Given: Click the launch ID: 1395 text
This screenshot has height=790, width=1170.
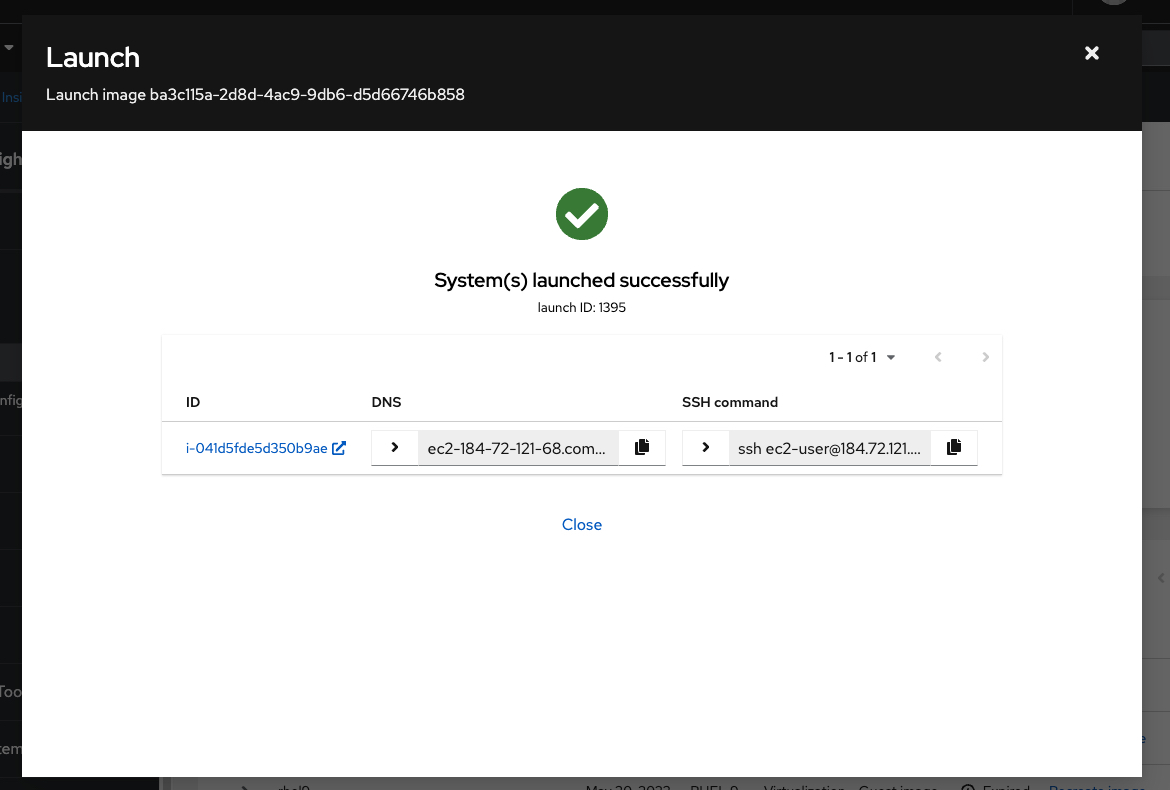Looking at the screenshot, I should [x=582, y=308].
